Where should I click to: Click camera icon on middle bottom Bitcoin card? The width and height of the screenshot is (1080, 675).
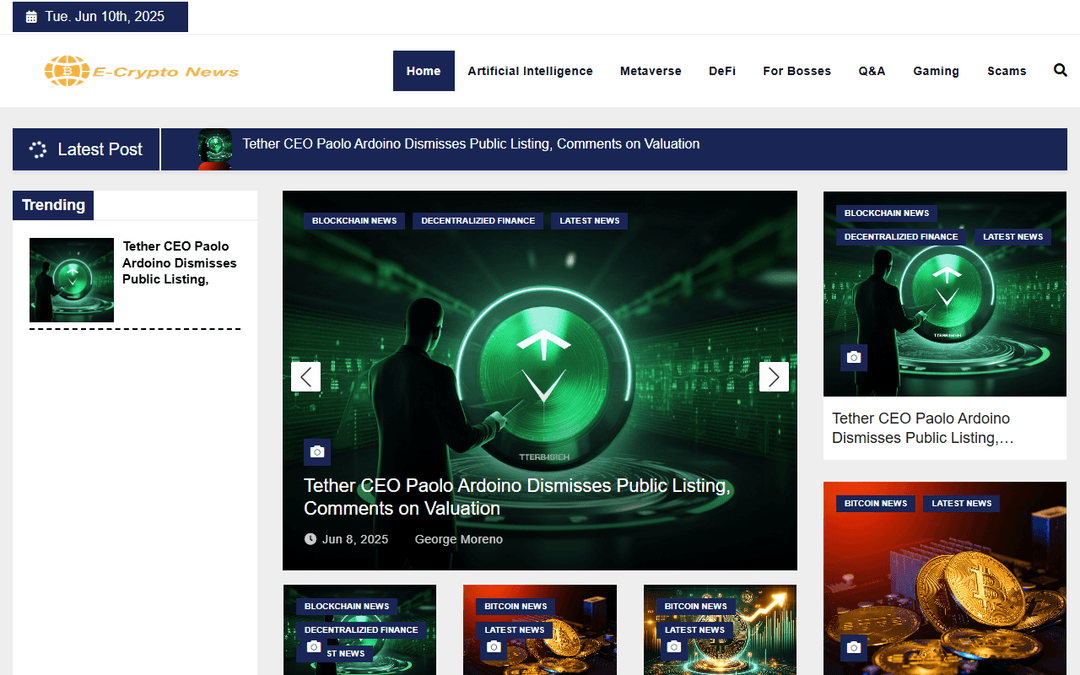tap(493, 647)
